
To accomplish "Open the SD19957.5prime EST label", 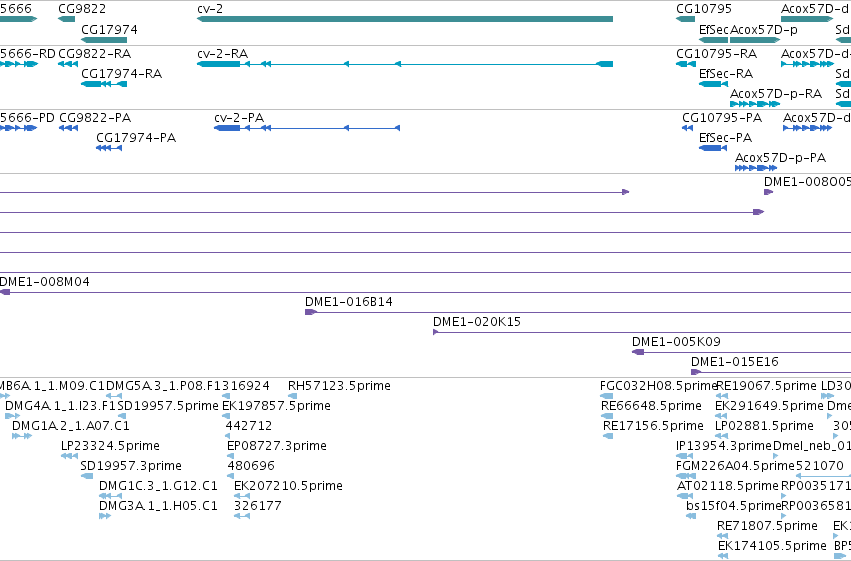I will [168, 406].
